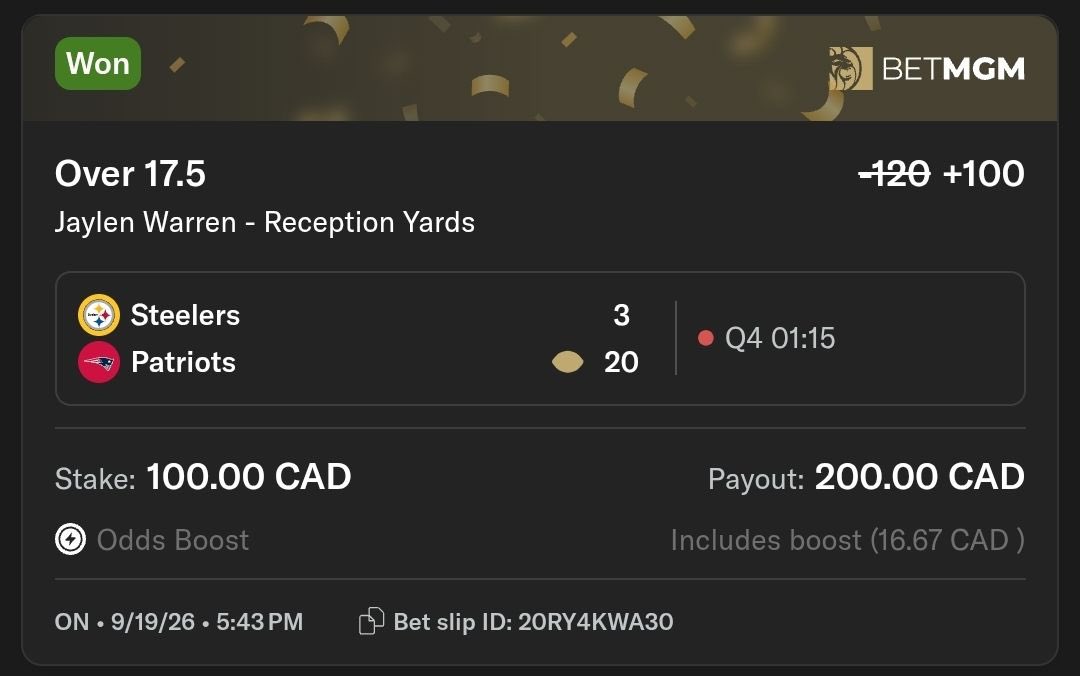Click the Q4 01:15 game clock
This screenshot has height=676, width=1080.
point(780,338)
